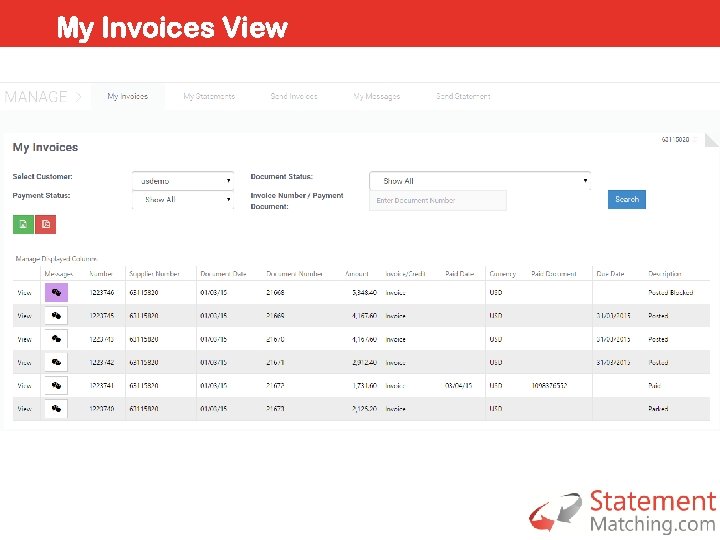Click the Paid Document column header
The image size is (720, 540).
point(554,274)
